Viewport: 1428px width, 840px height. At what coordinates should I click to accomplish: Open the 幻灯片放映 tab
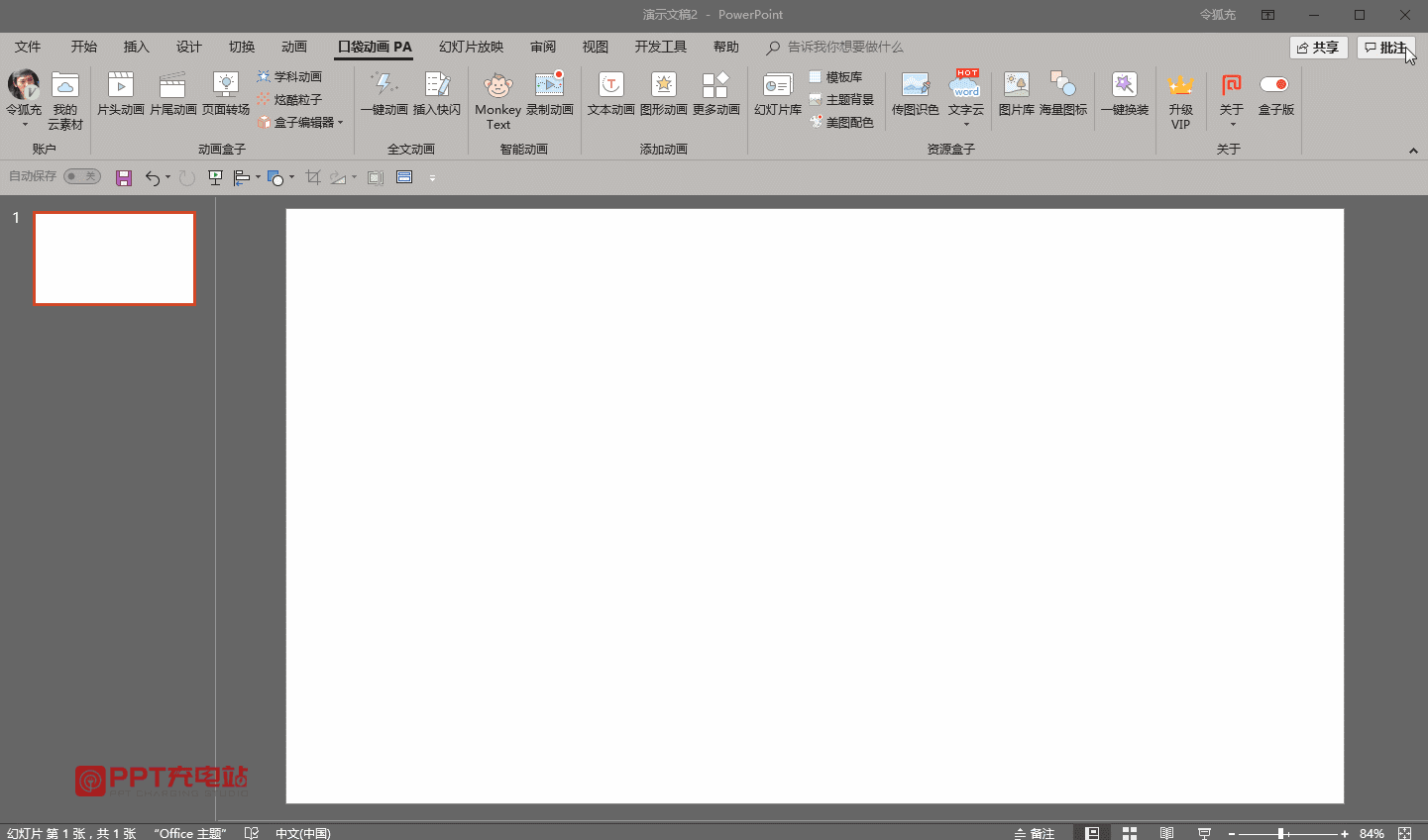coord(472,47)
